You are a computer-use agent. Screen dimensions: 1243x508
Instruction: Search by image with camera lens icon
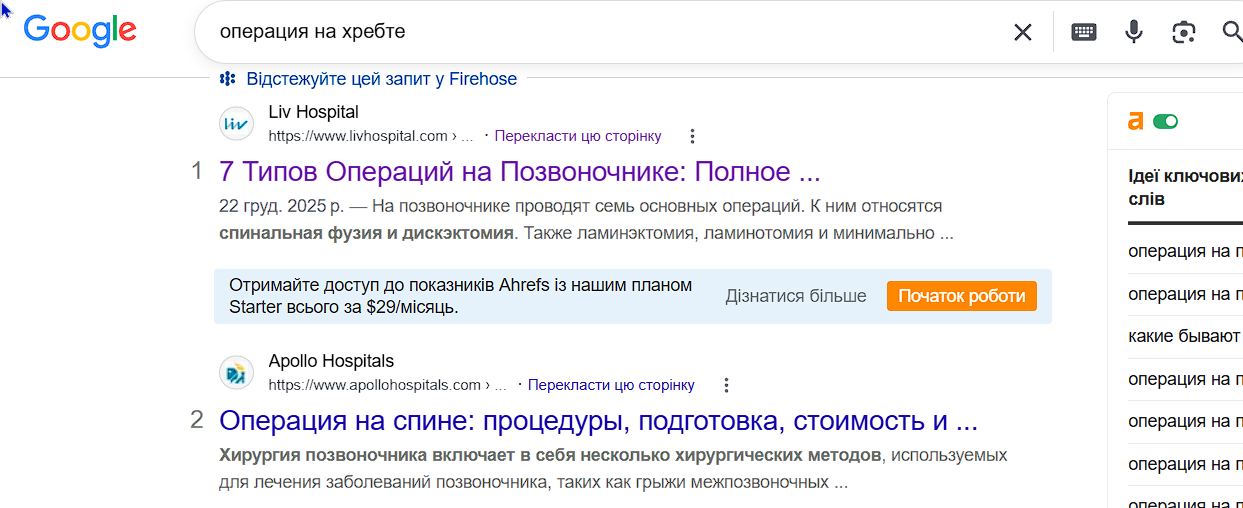coord(1184,32)
